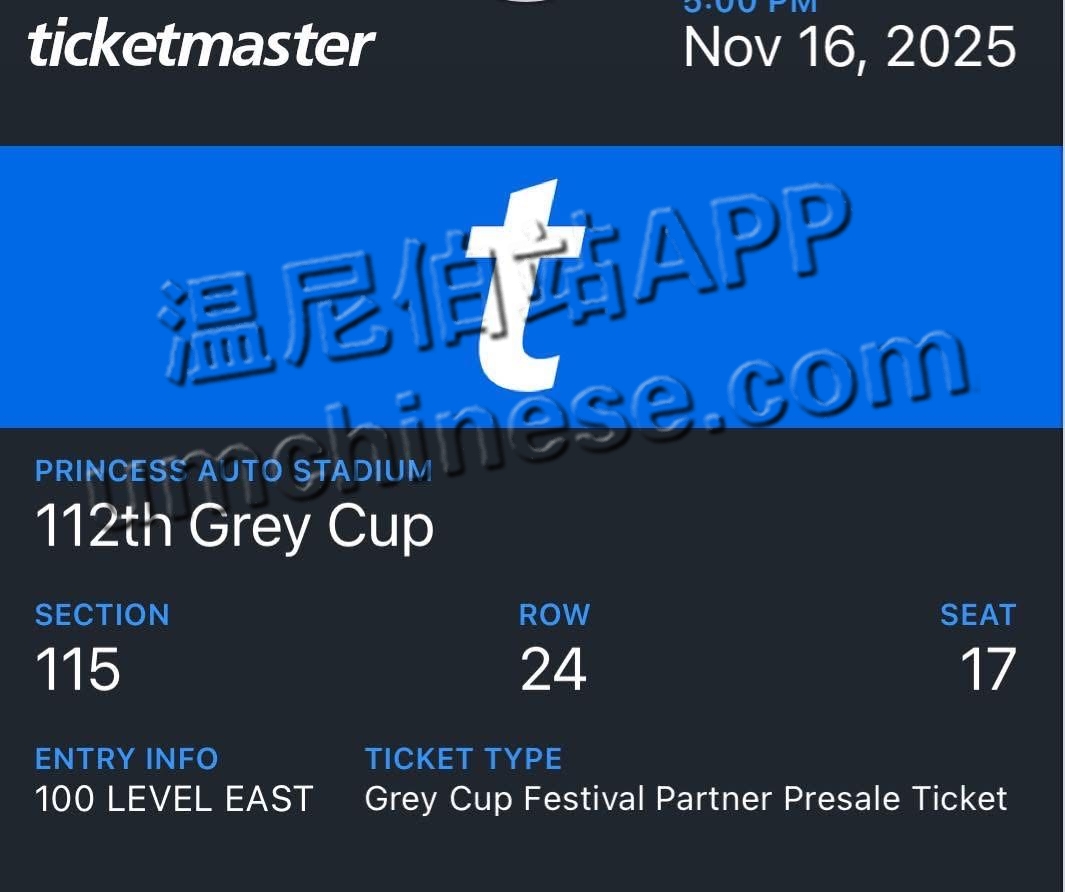
Task: Open the 112th Grey Cup event title
Action: [234, 526]
